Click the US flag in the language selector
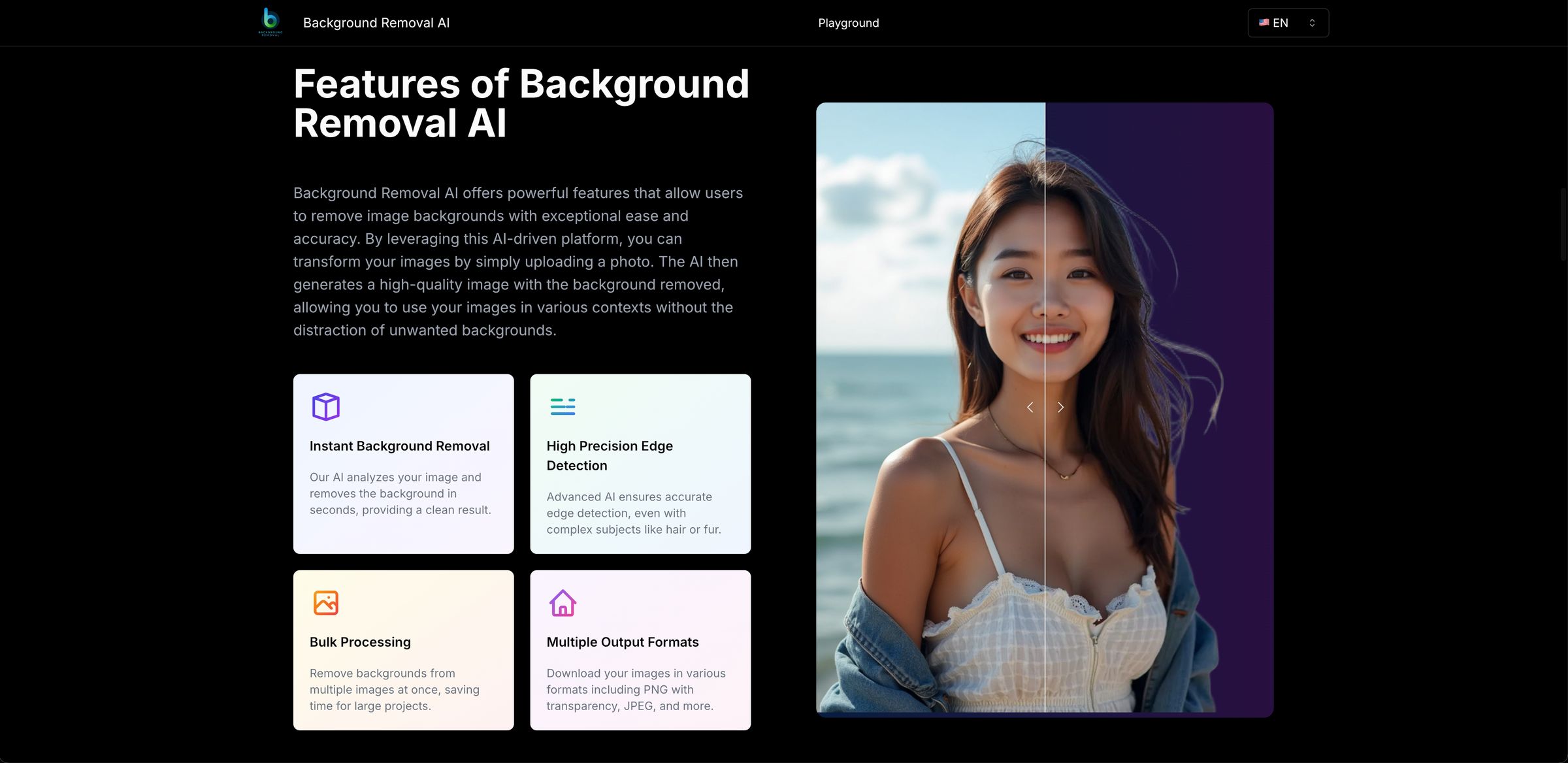This screenshot has width=1568, height=763. (1264, 22)
